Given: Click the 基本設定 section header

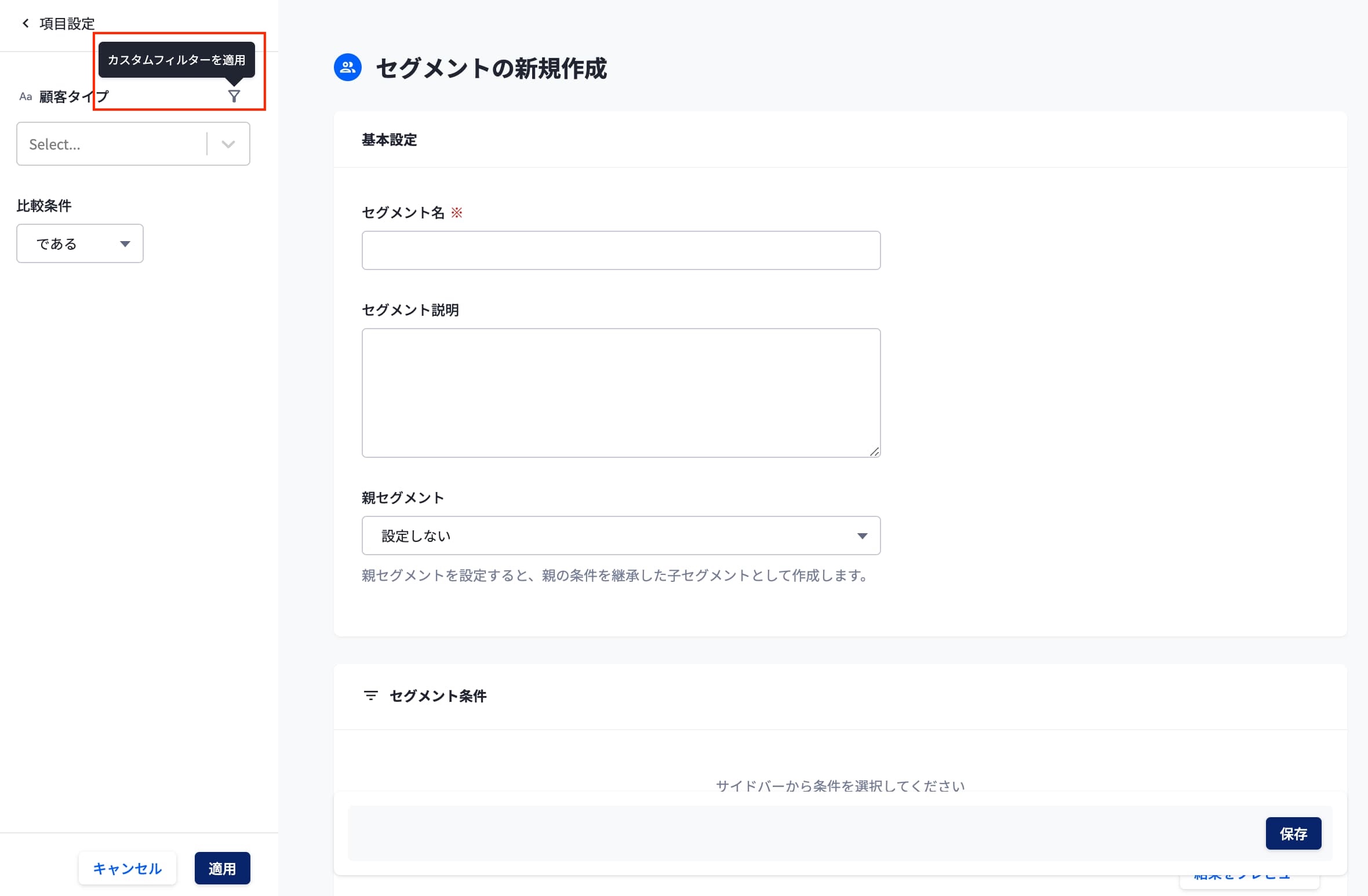Looking at the screenshot, I should click(389, 140).
